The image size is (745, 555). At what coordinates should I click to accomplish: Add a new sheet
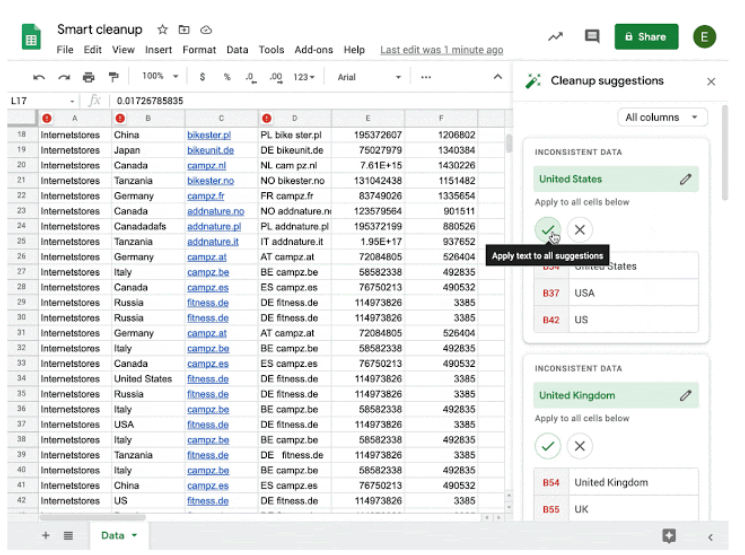pyautogui.click(x=46, y=536)
